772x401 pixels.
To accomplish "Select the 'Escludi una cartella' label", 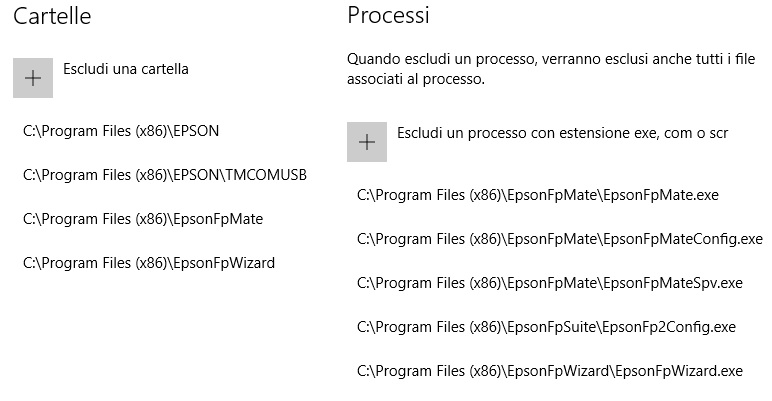I will click(x=126, y=69).
